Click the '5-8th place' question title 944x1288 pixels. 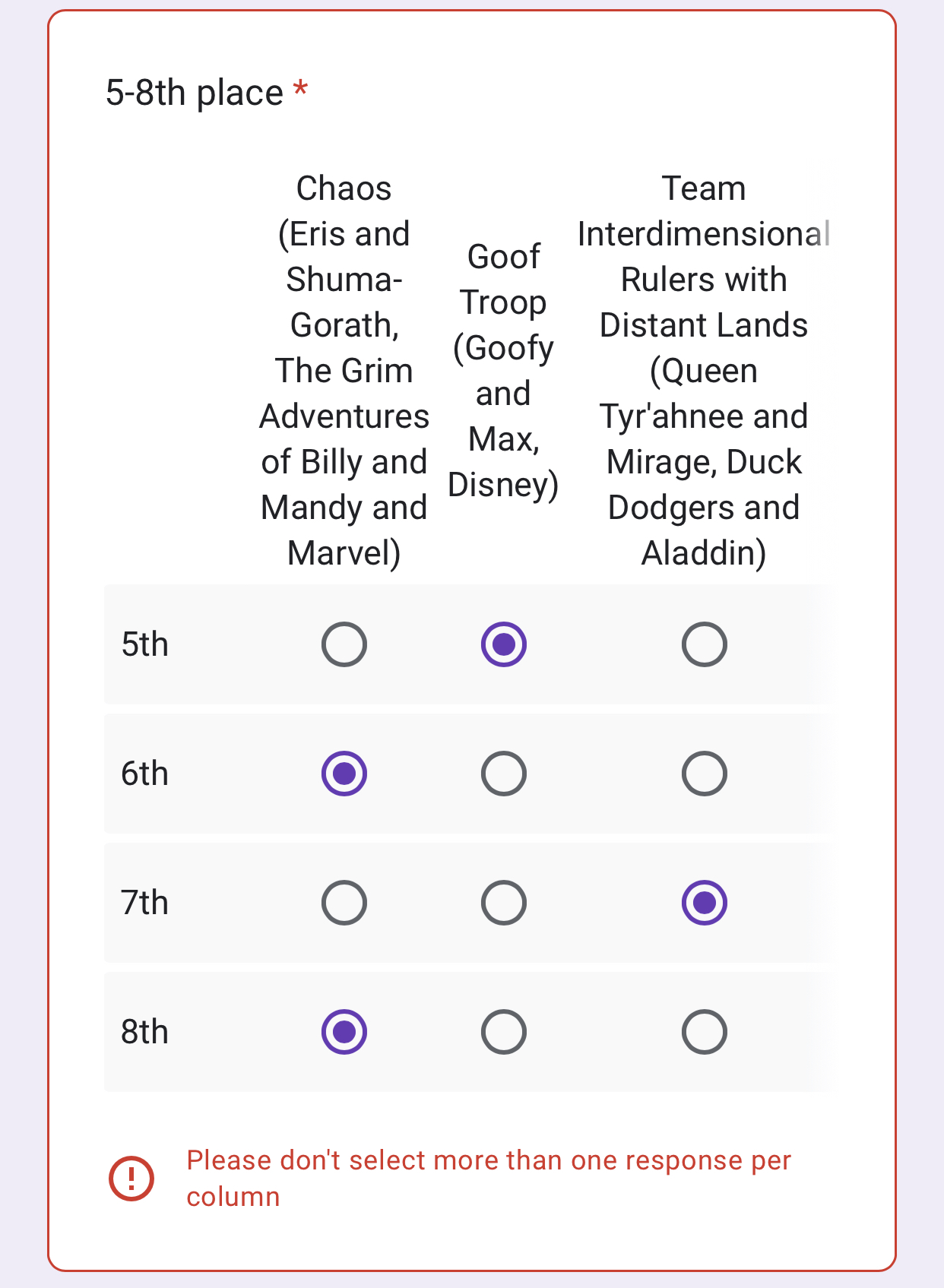pyautogui.click(x=195, y=93)
